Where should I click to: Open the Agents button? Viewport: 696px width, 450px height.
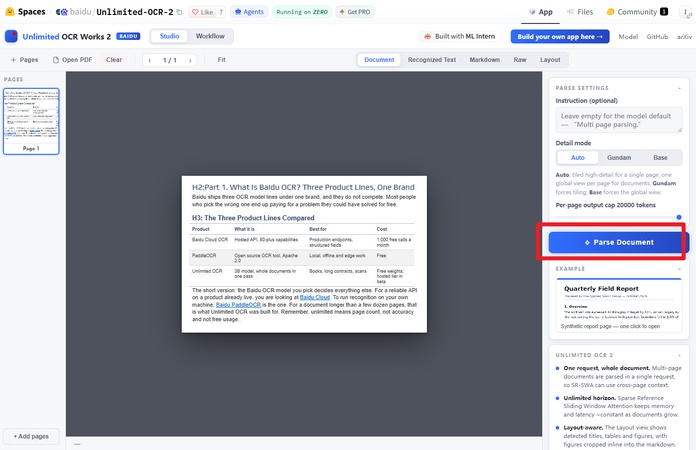click(249, 12)
